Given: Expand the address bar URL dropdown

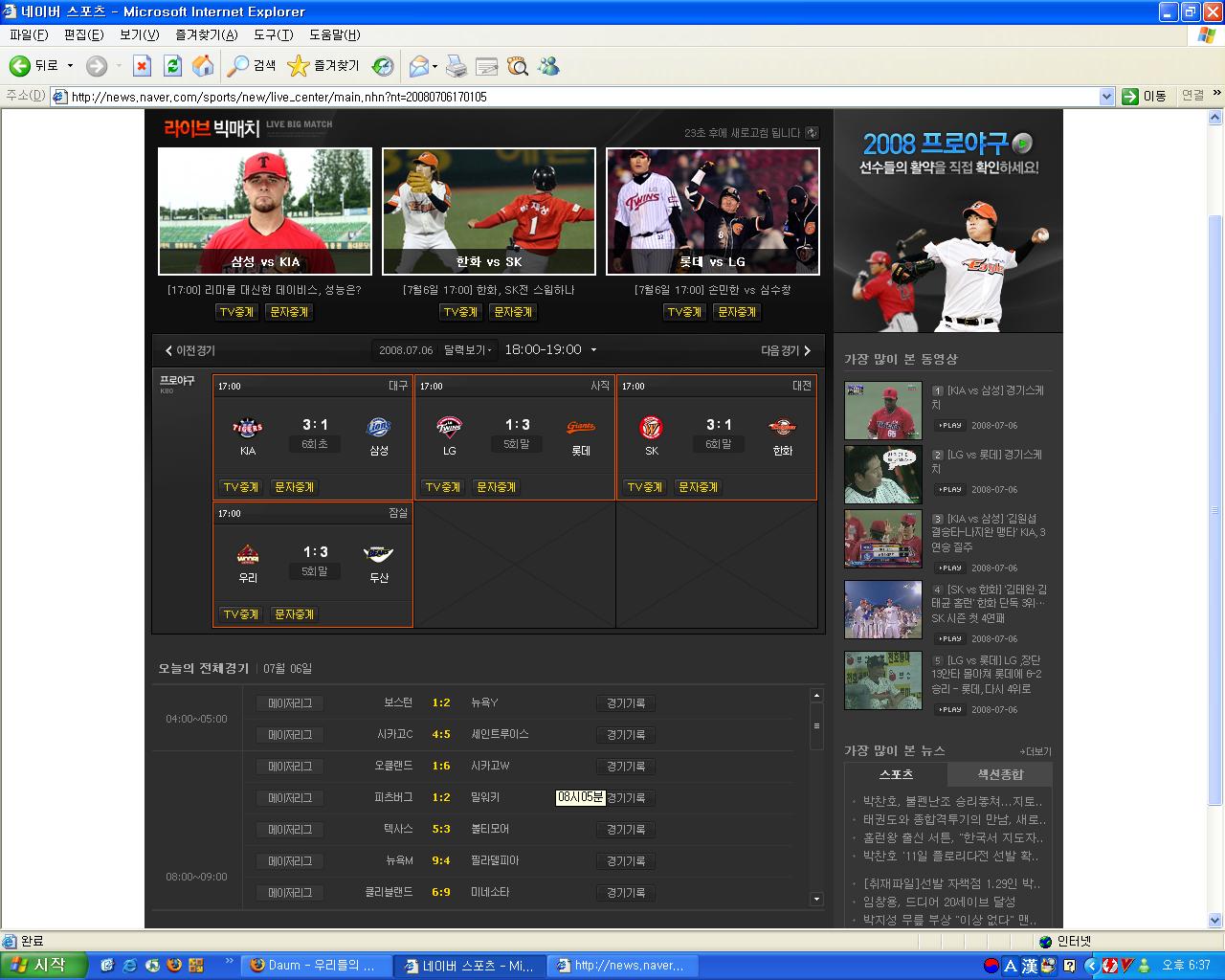Looking at the screenshot, I should [1107, 97].
